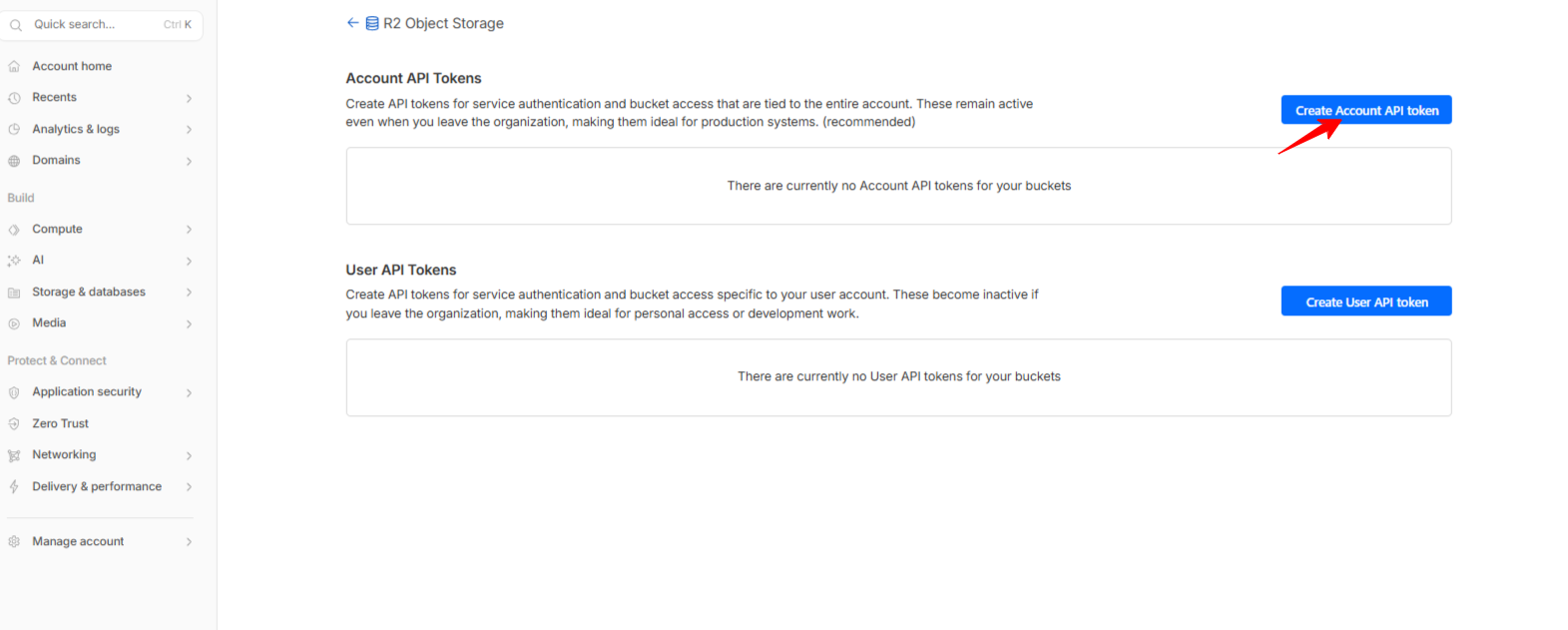
Task: Click Create User API token button
Action: (x=1365, y=302)
